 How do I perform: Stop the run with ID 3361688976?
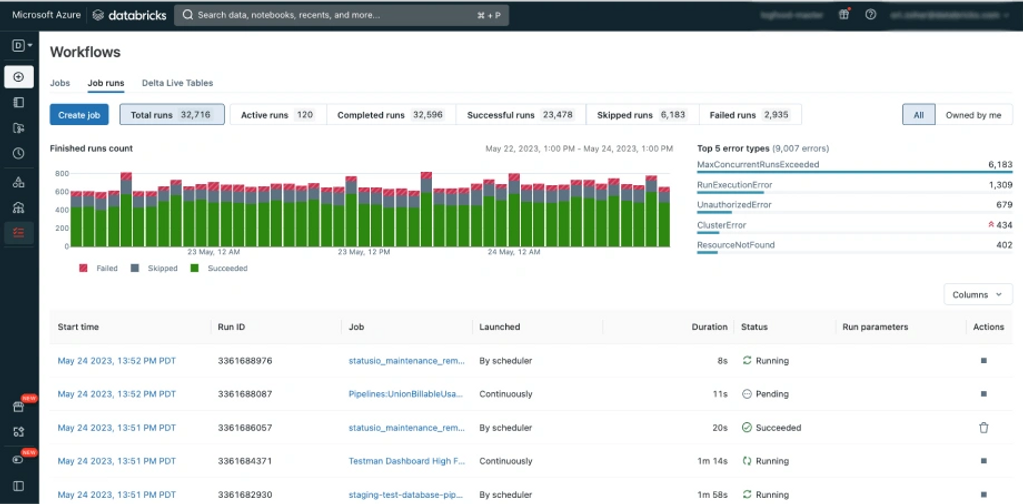pos(983,361)
